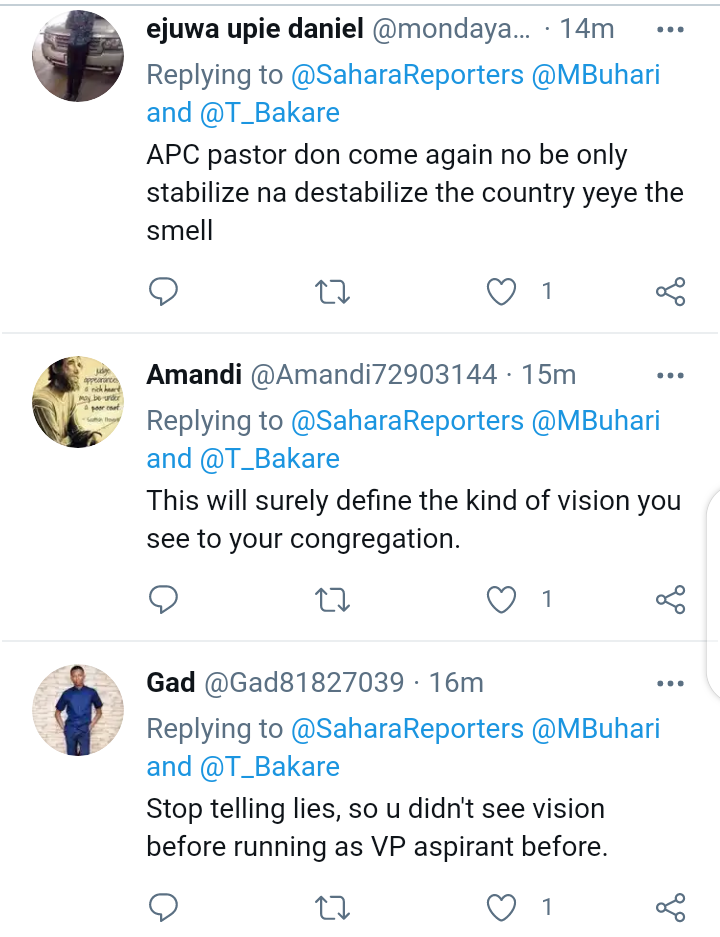Viewport: 720px width, 937px height.
Task: Retweet ejuwa upie daniel's tweet
Action: click(332, 292)
